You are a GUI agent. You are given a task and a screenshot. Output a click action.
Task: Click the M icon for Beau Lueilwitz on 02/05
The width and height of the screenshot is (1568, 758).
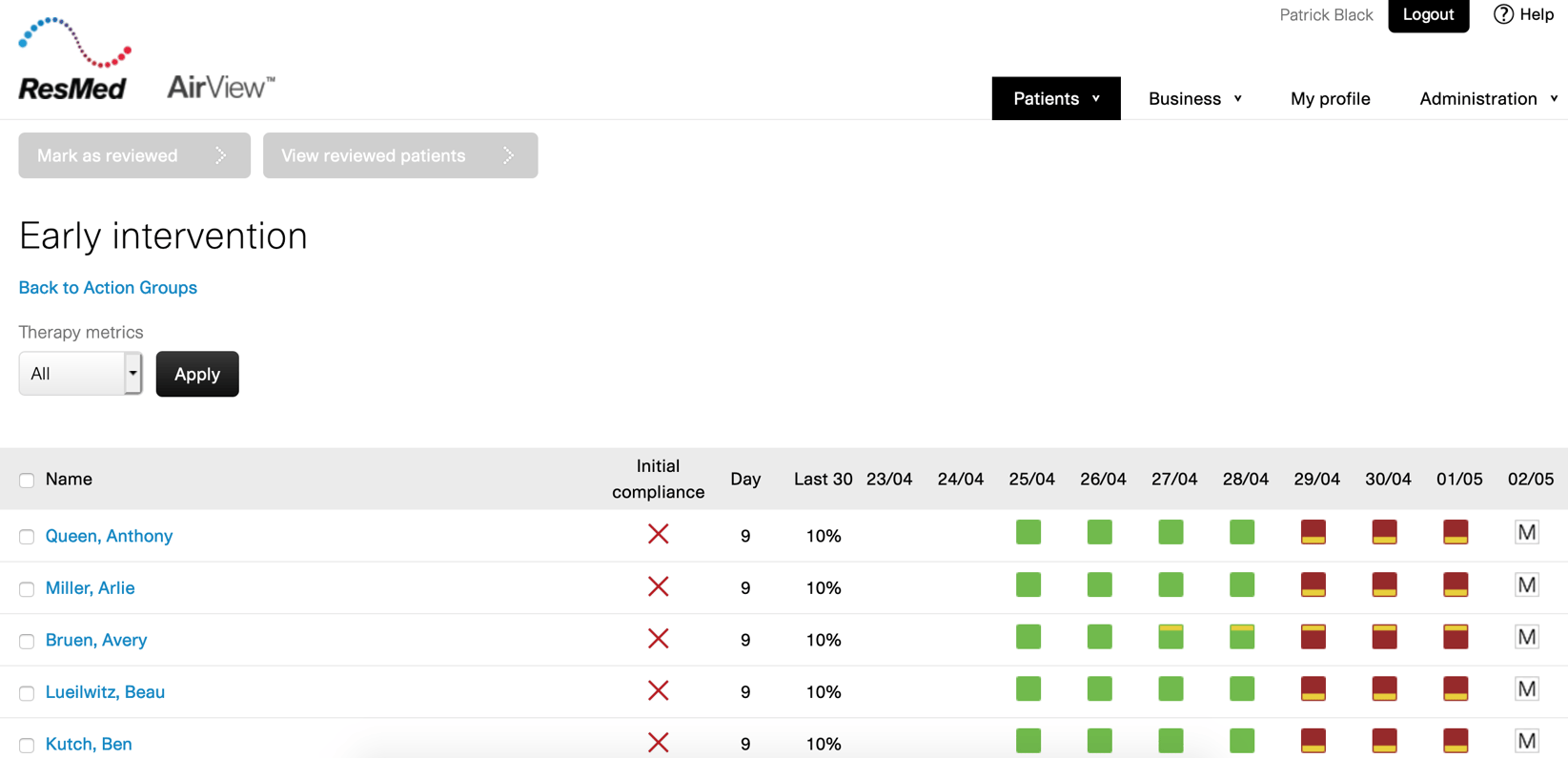point(1526,689)
